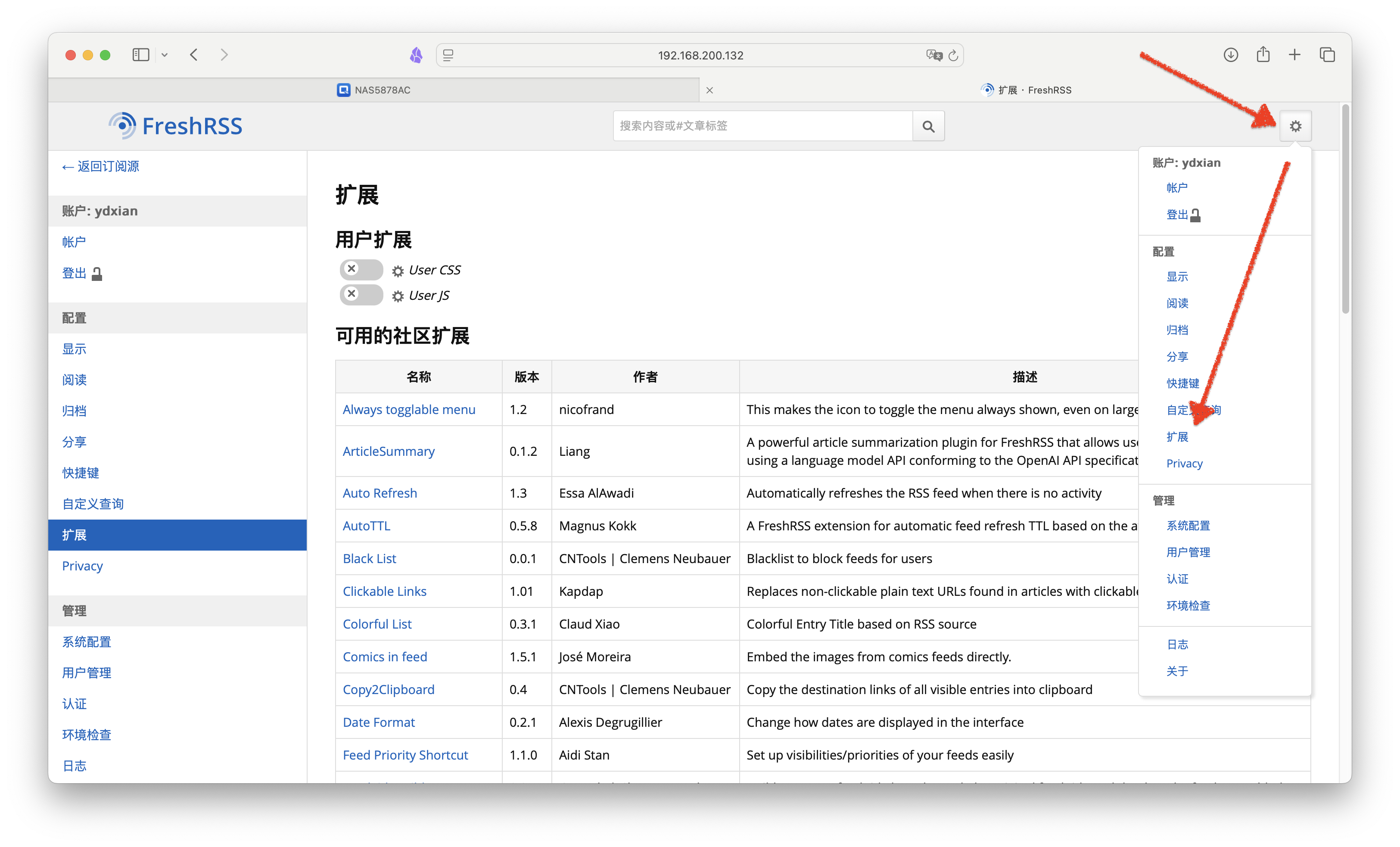The image size is (1400, 847).
Task: Open the gear settings menu icon
Action: (x=1295, y=126)
